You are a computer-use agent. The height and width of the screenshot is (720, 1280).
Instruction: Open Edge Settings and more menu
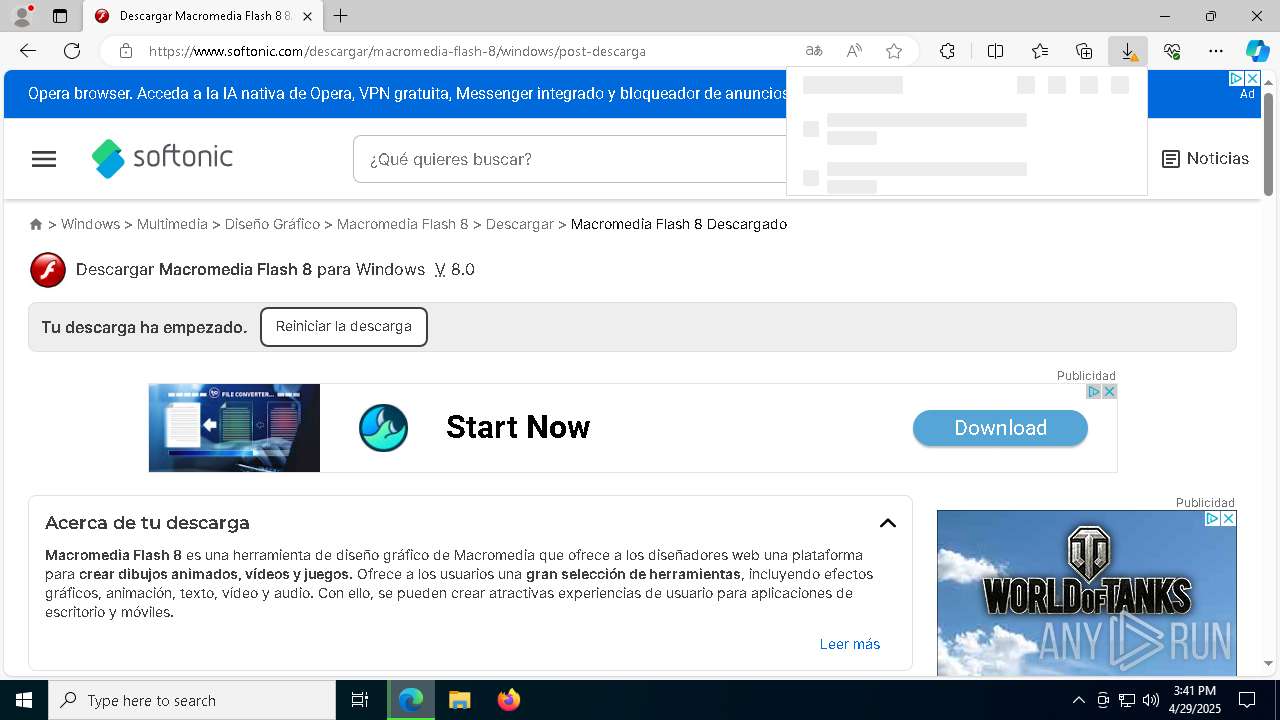point(1215,51)
